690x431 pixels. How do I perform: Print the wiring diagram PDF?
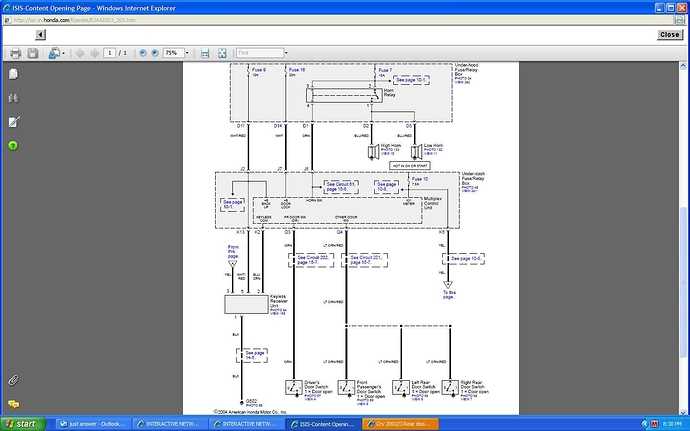click(15, 53)
